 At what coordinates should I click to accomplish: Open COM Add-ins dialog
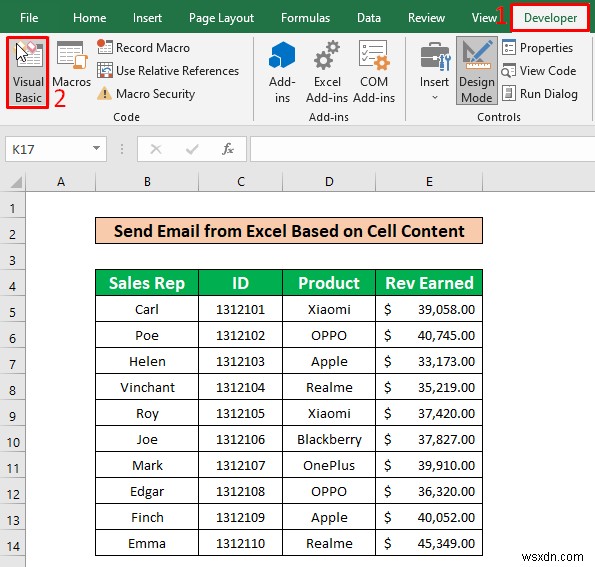coord(374,72)
